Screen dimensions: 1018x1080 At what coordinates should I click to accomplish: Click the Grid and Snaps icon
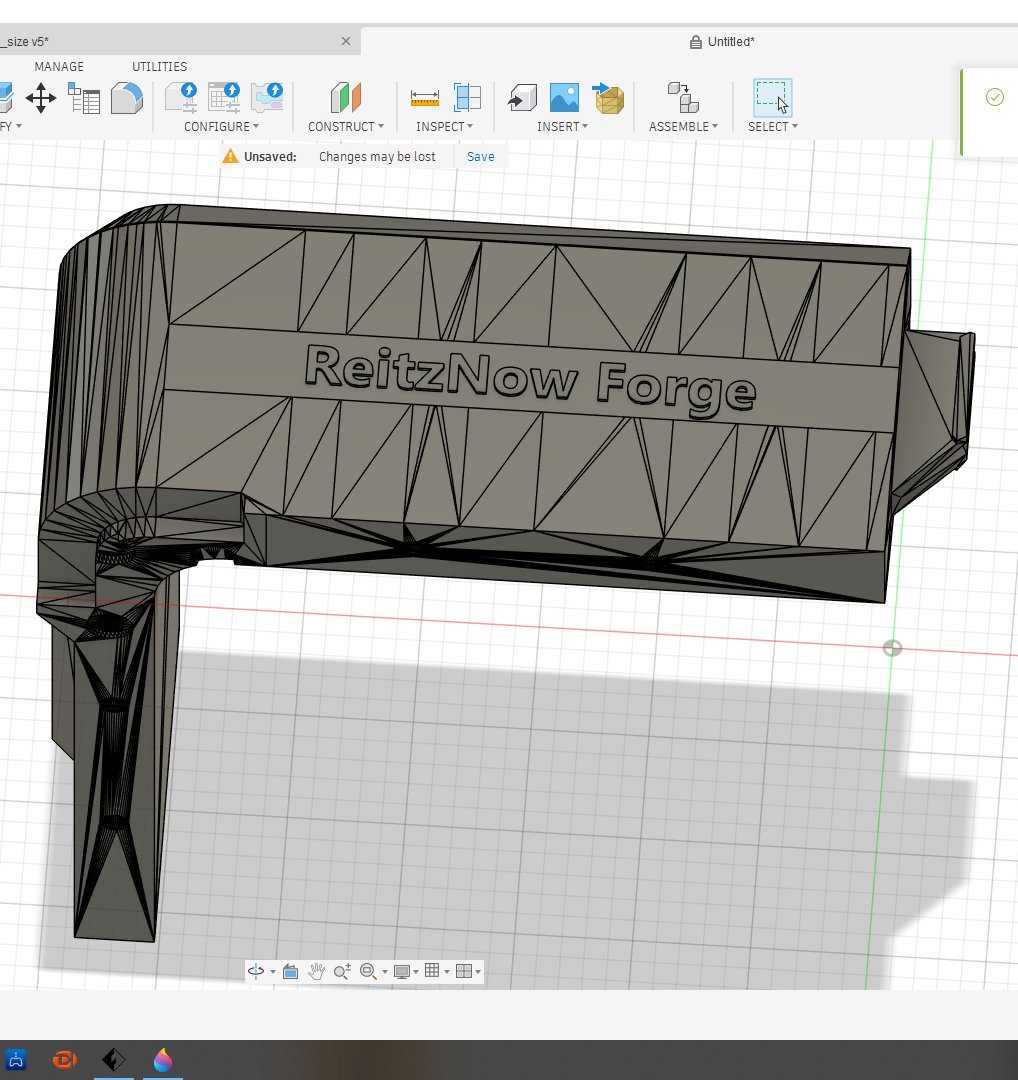click(432, 970)
